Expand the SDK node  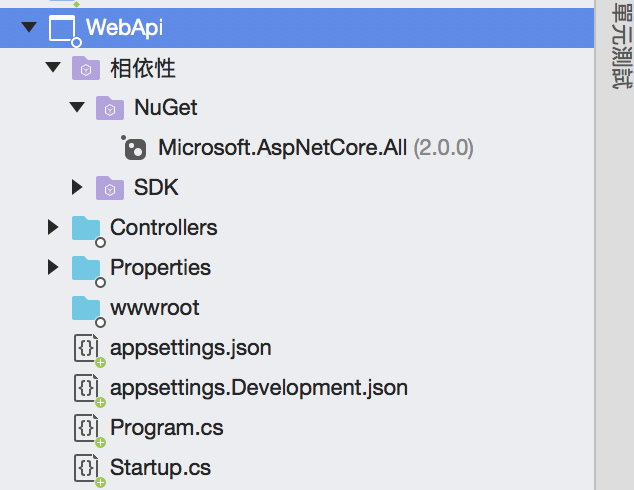[77, 187]
